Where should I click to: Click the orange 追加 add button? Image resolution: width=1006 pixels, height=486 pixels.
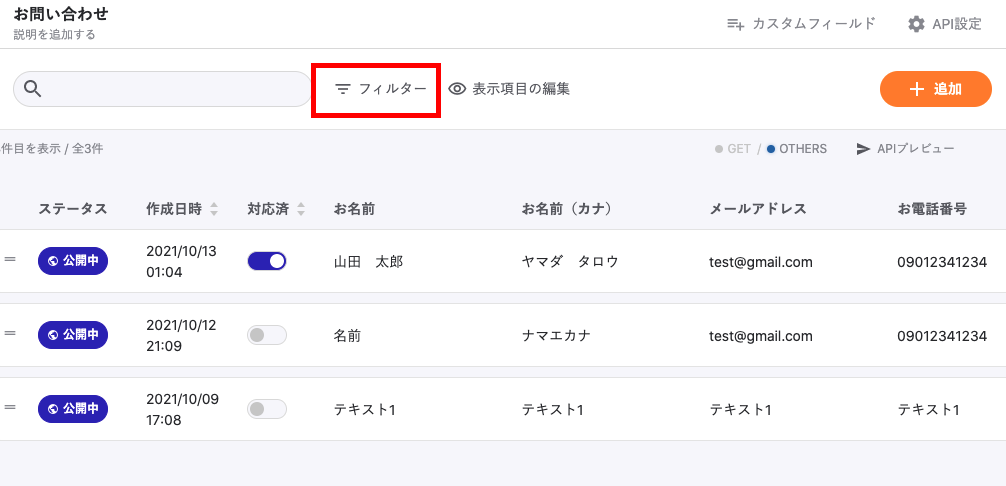click(935, 89)
